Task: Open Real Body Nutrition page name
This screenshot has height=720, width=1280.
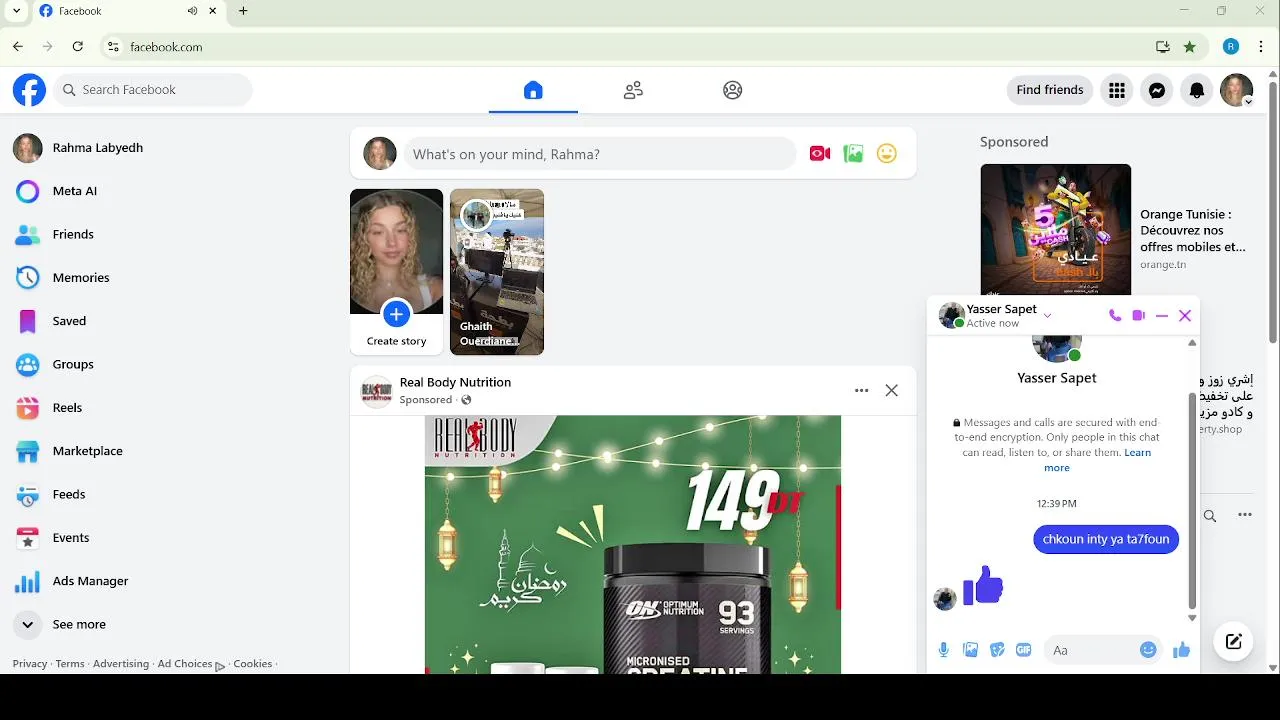Action: (455, 382)
